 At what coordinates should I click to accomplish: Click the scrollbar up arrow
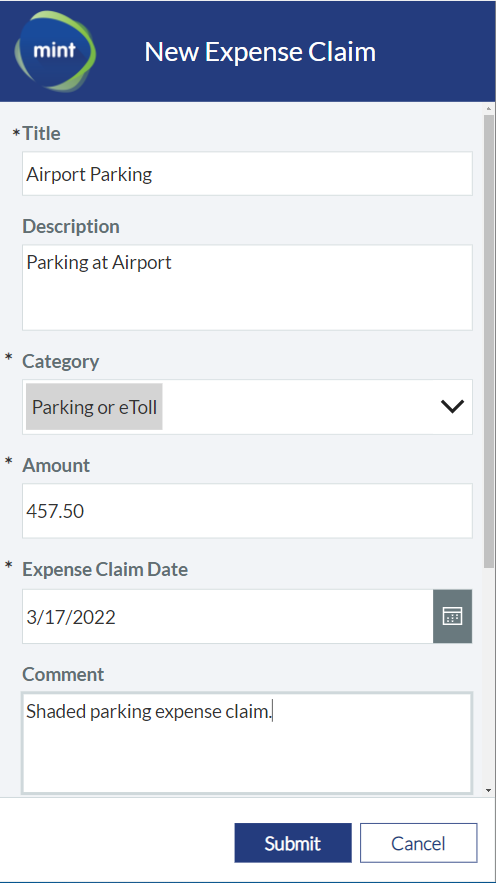489,109
